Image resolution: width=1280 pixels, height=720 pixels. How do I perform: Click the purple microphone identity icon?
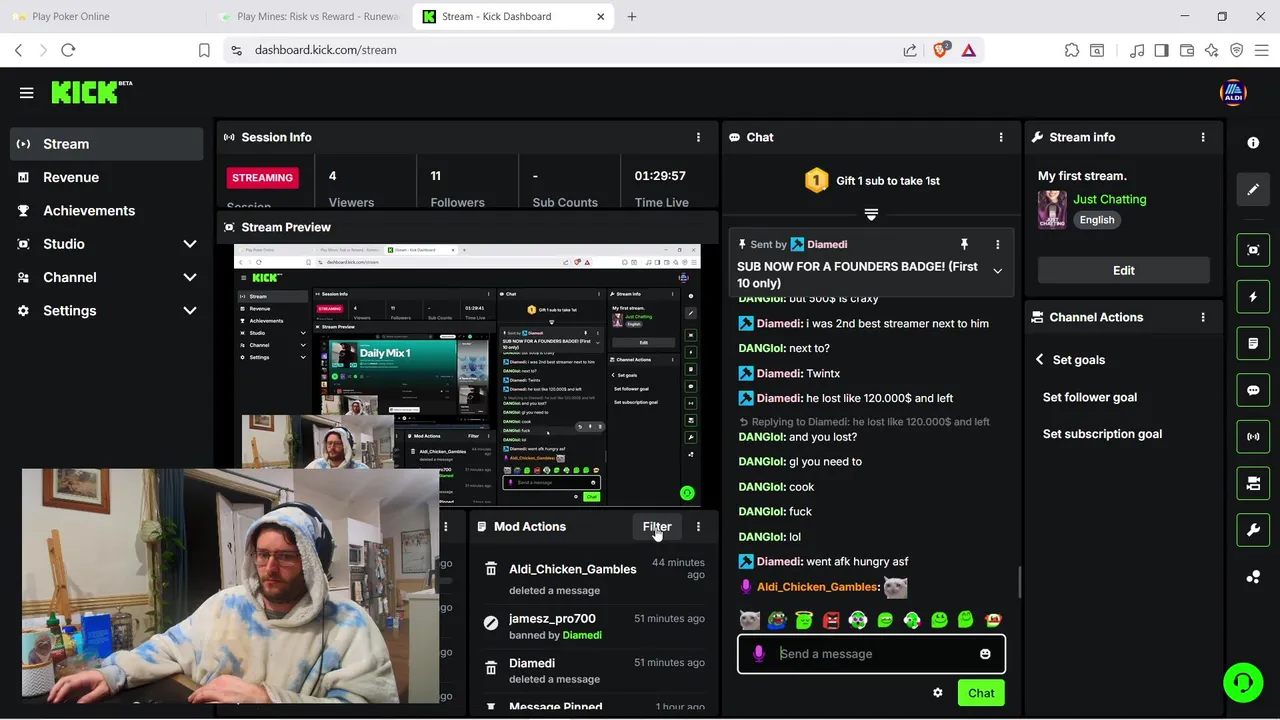click(x=758, y=654)
